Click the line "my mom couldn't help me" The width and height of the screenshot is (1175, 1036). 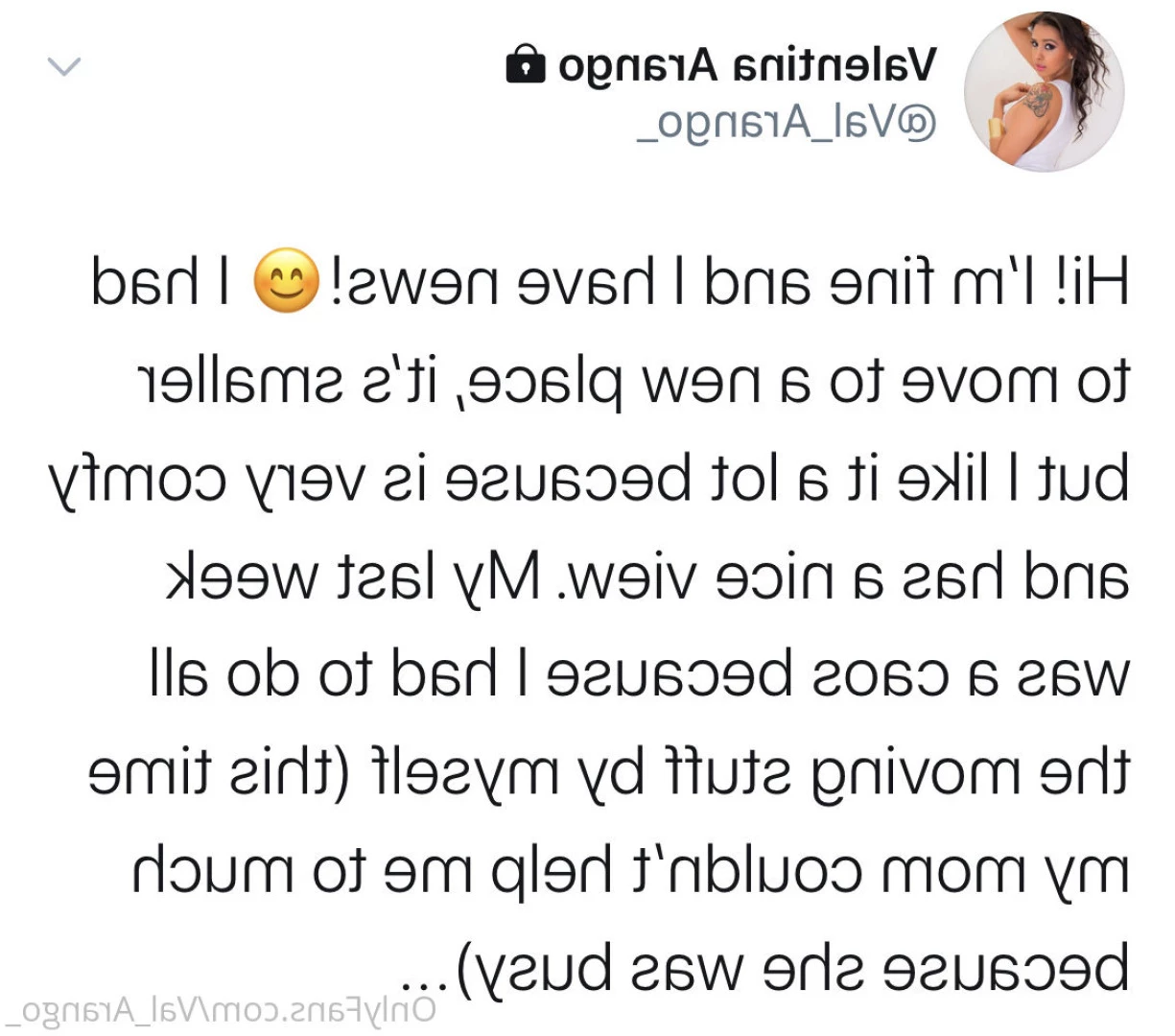click(630, 873)
